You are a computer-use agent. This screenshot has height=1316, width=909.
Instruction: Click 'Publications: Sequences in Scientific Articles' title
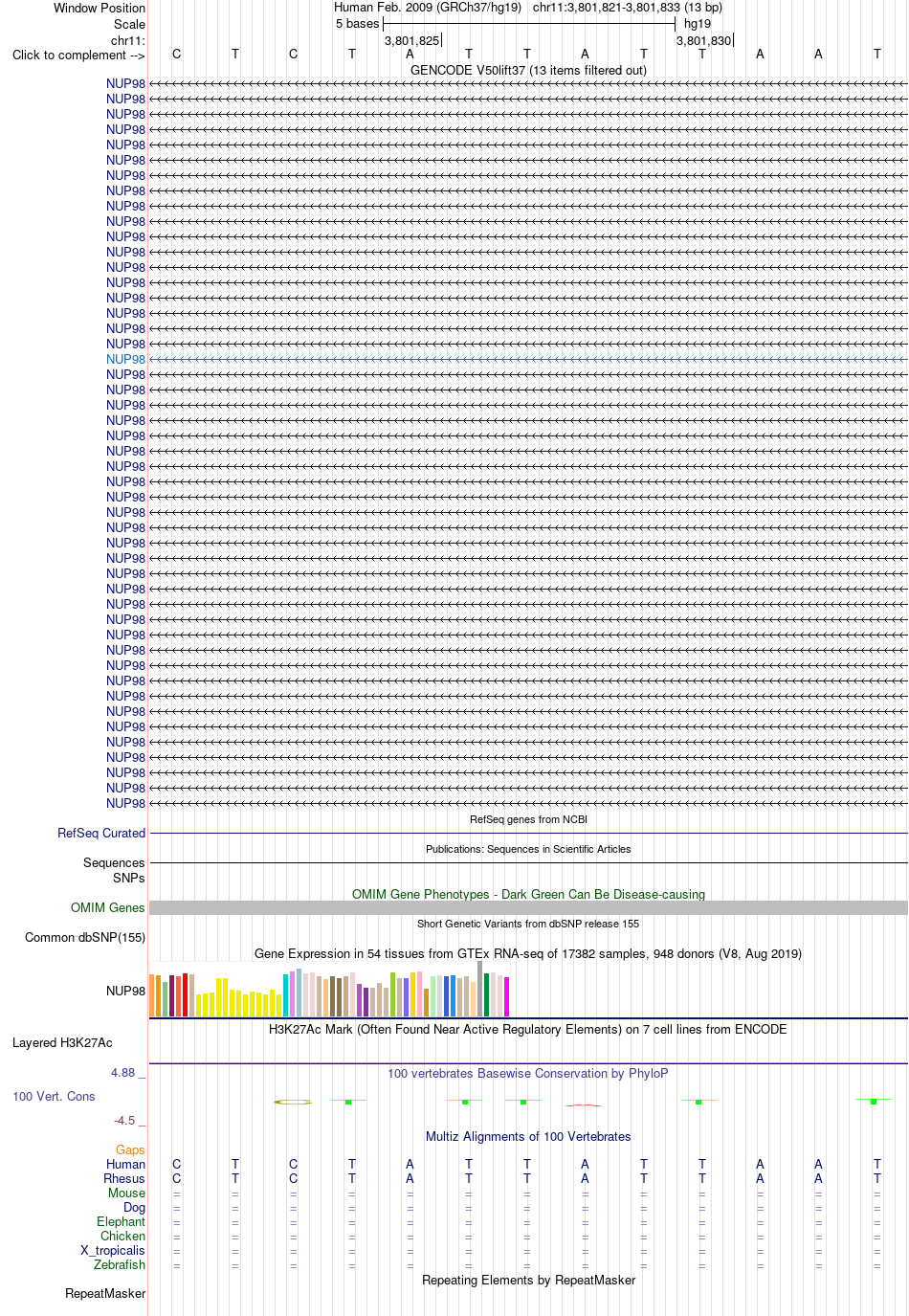(x=528, y=850)
